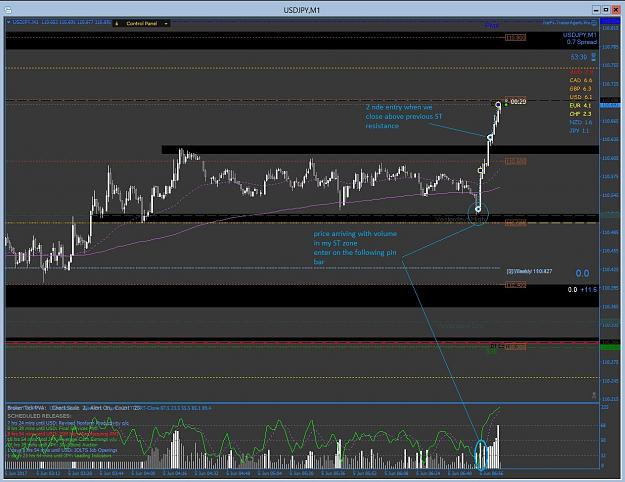Click the red highlighted scheduled news release row
Screen dimensions: 625x482
pos(63,433)
